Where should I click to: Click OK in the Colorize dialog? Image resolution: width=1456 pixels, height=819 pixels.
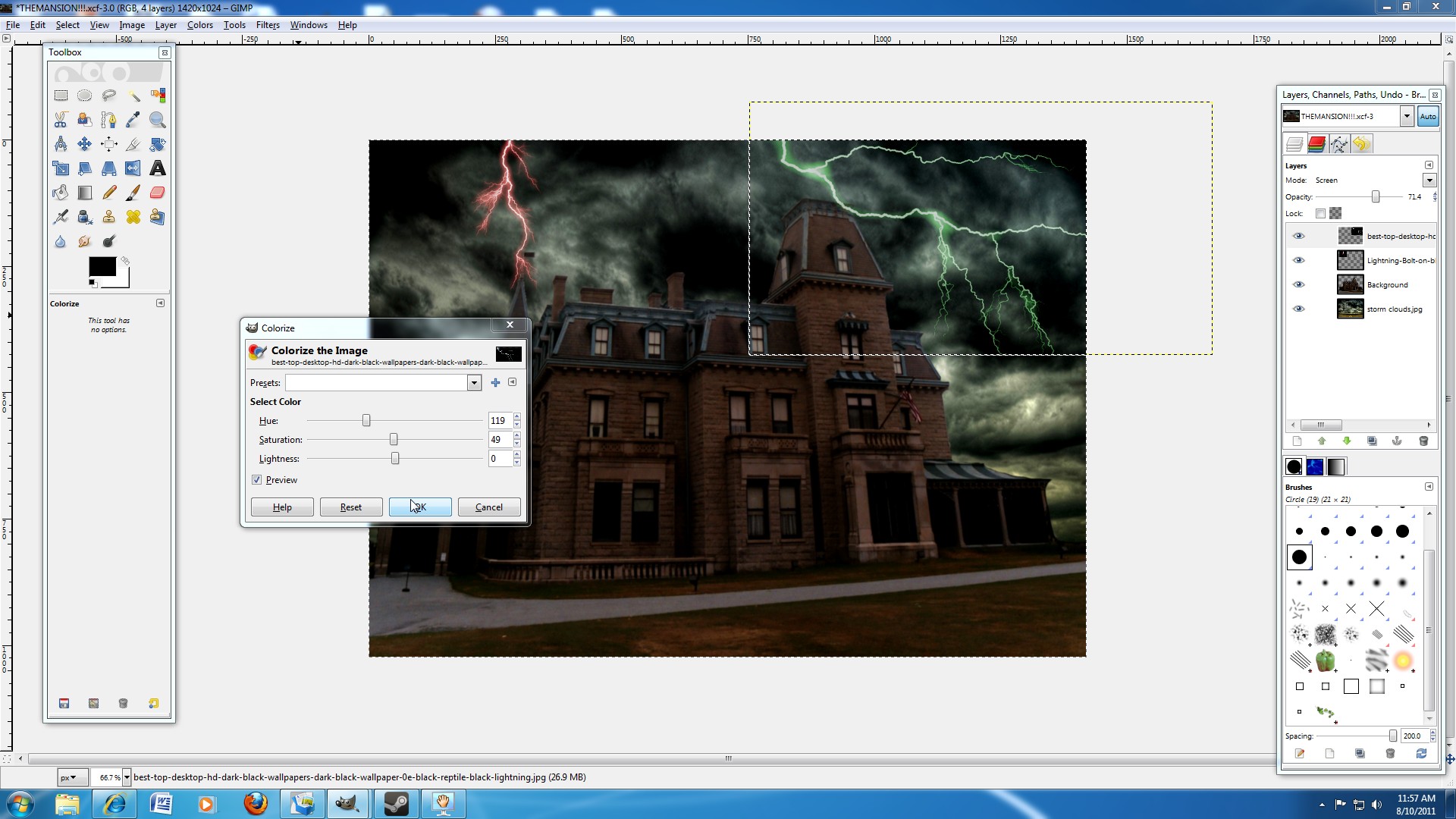420,507
